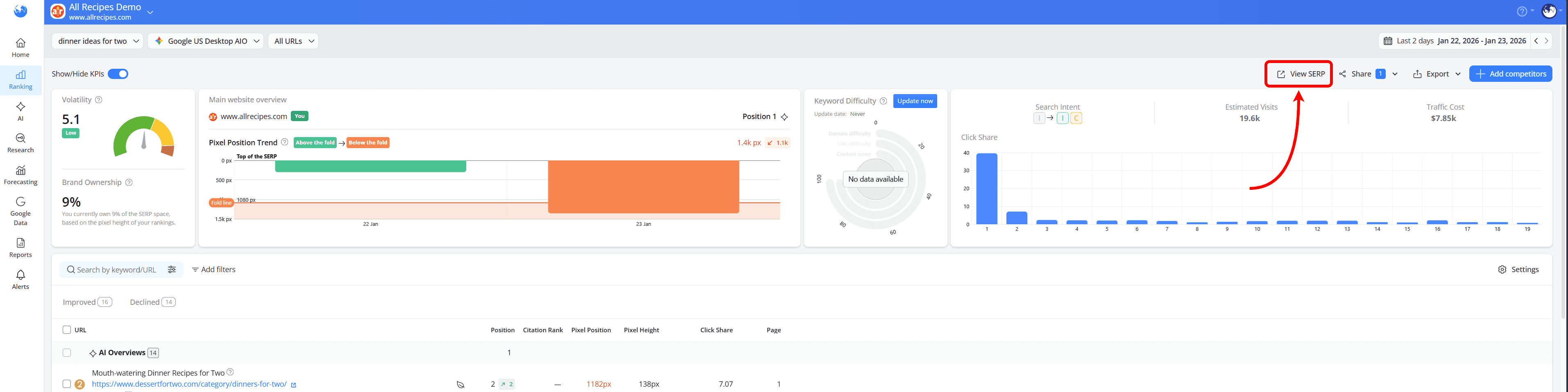Screen dimensions: 1568x392
Task: Check the select-all URL header checkbox
Action: [67, 330]
